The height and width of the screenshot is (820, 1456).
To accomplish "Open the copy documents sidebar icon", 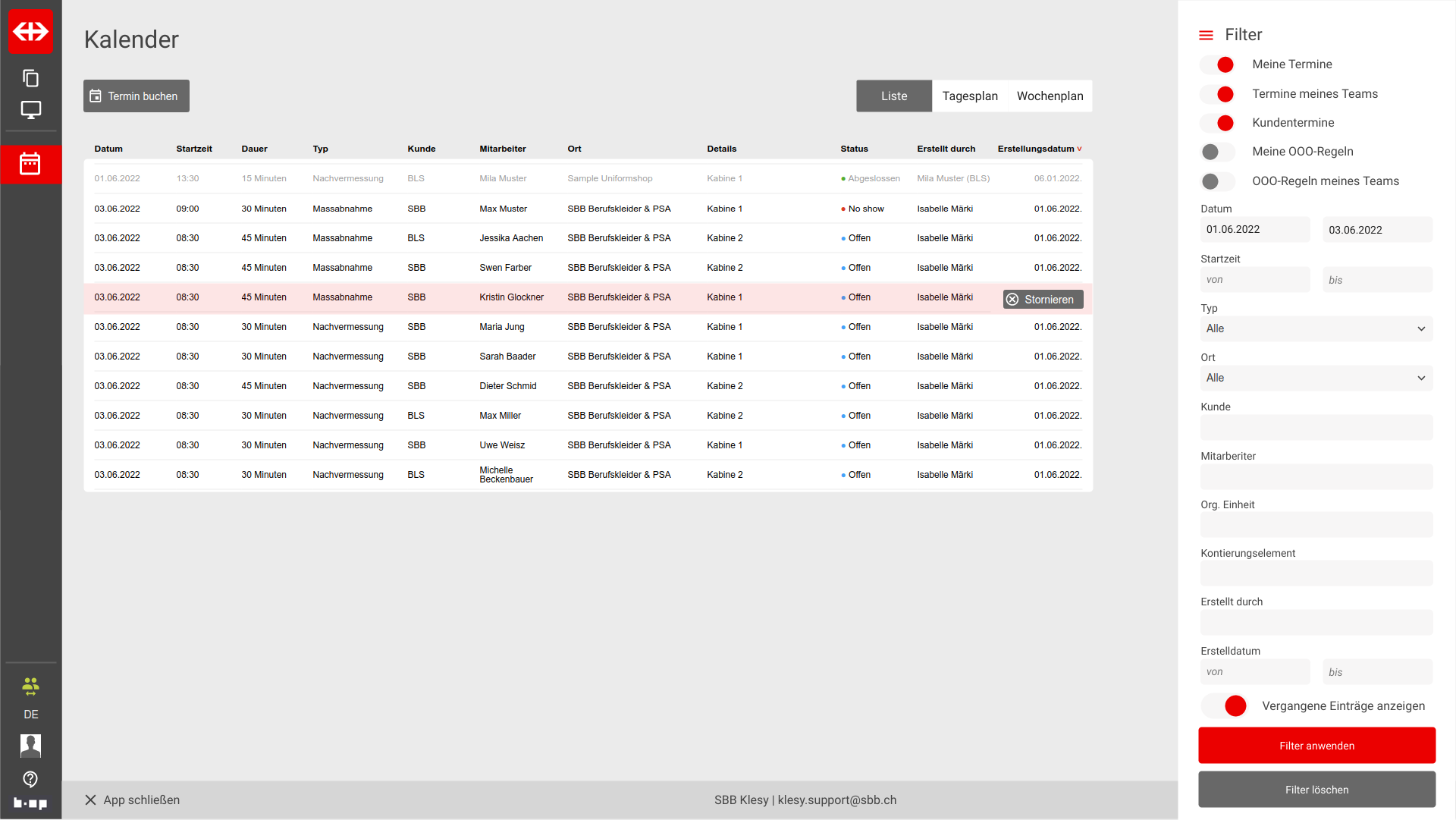I will pos(30,78).
